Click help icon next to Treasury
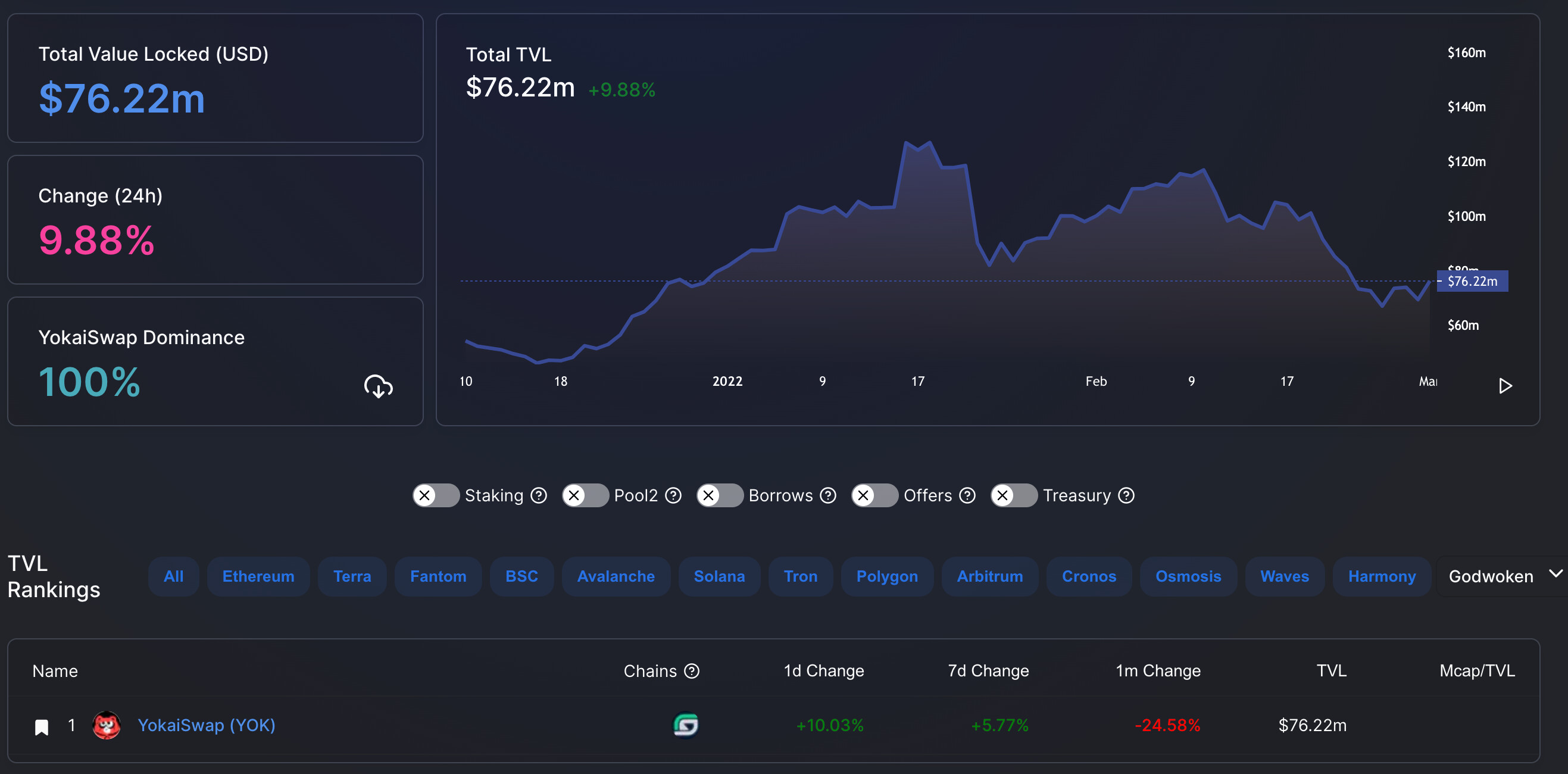Image resolution: width=1568 pixels, height=774 pixels. pyautogui.click(x=1126, y=495)
